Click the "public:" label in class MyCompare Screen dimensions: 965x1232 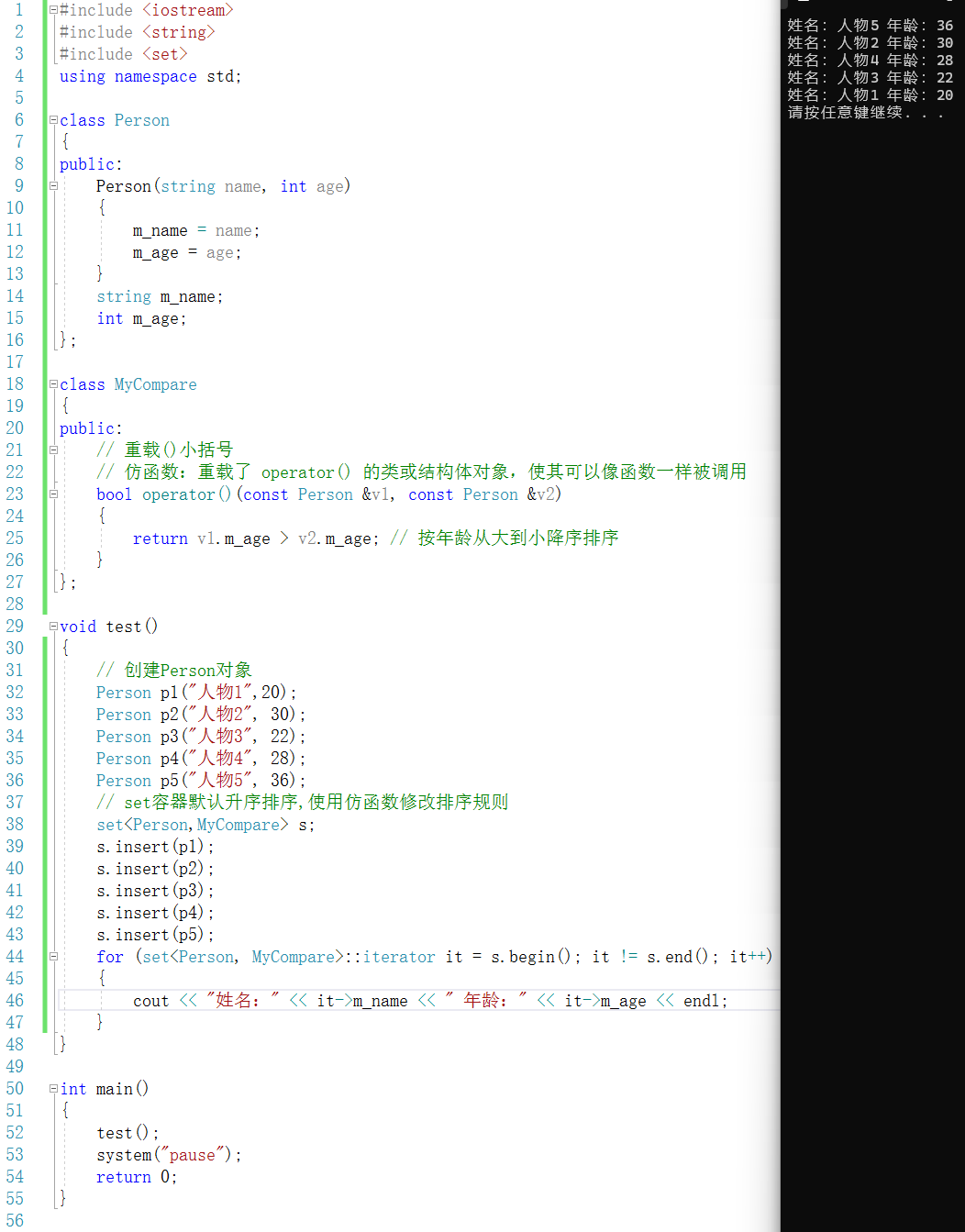91,428
